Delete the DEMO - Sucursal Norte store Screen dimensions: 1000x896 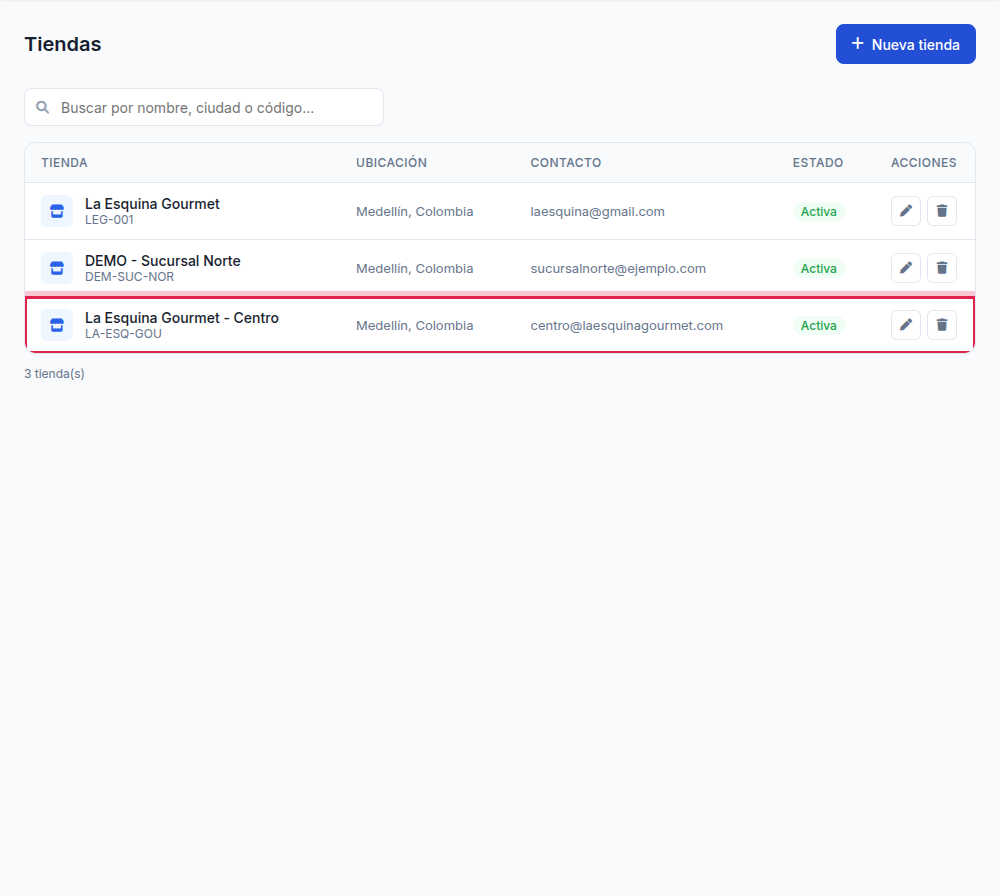pos(942,268)
